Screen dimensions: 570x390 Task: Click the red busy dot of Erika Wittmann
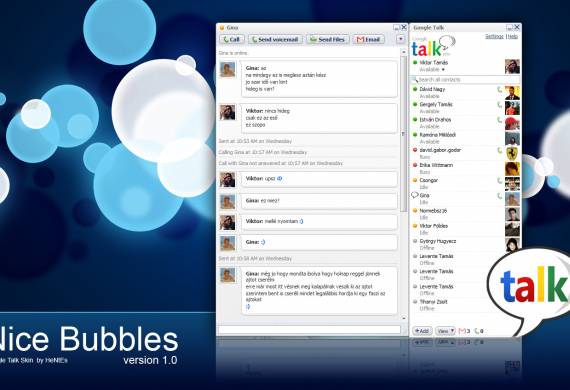coord(415,165)
